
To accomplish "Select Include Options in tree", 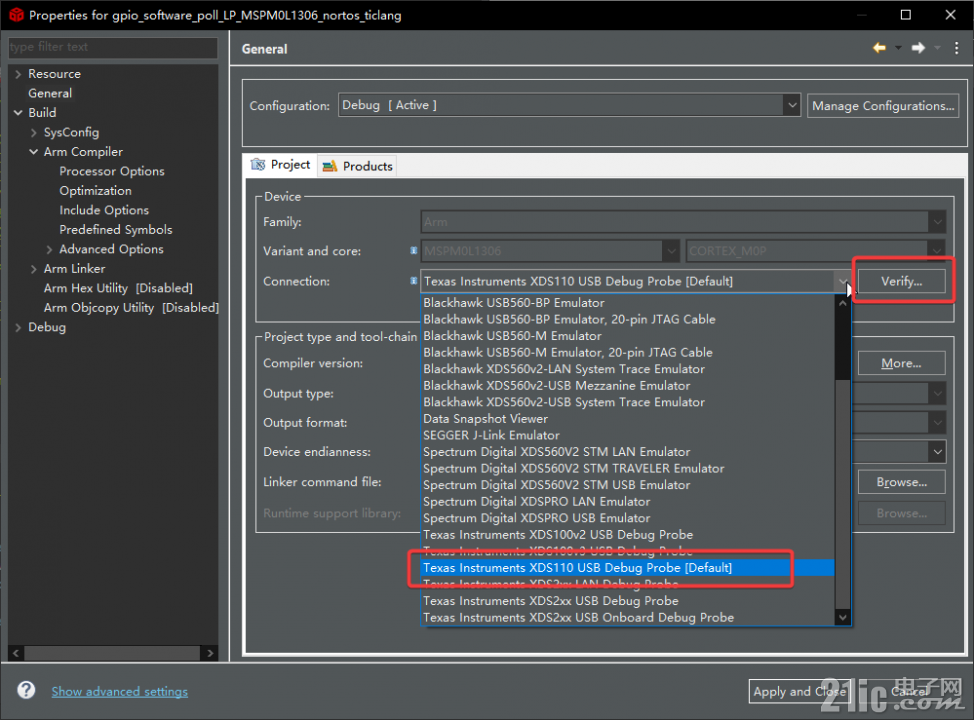I will [x=104, y=210].
